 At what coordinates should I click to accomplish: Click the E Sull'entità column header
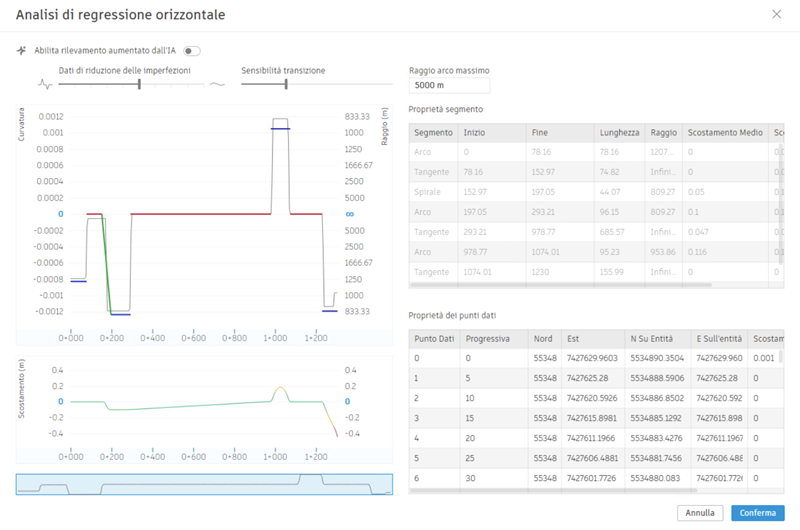coord(719,339)
